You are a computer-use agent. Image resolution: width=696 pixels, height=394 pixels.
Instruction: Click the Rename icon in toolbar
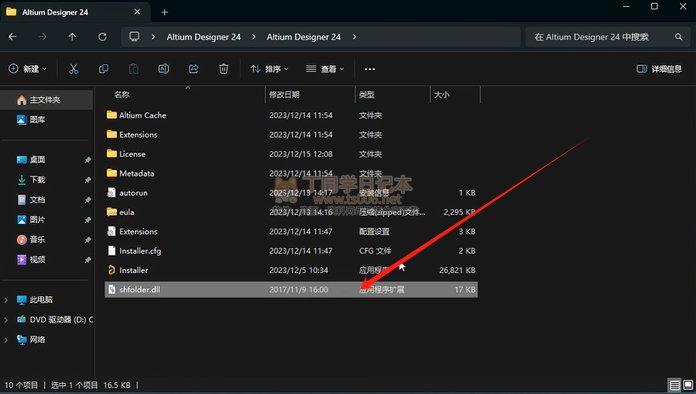(x=163, y=69)
